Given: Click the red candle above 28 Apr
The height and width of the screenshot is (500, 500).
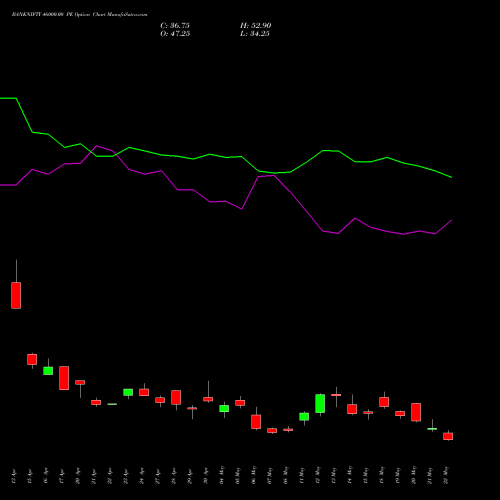Looking at the screenshot, I should tap(176, 397).
